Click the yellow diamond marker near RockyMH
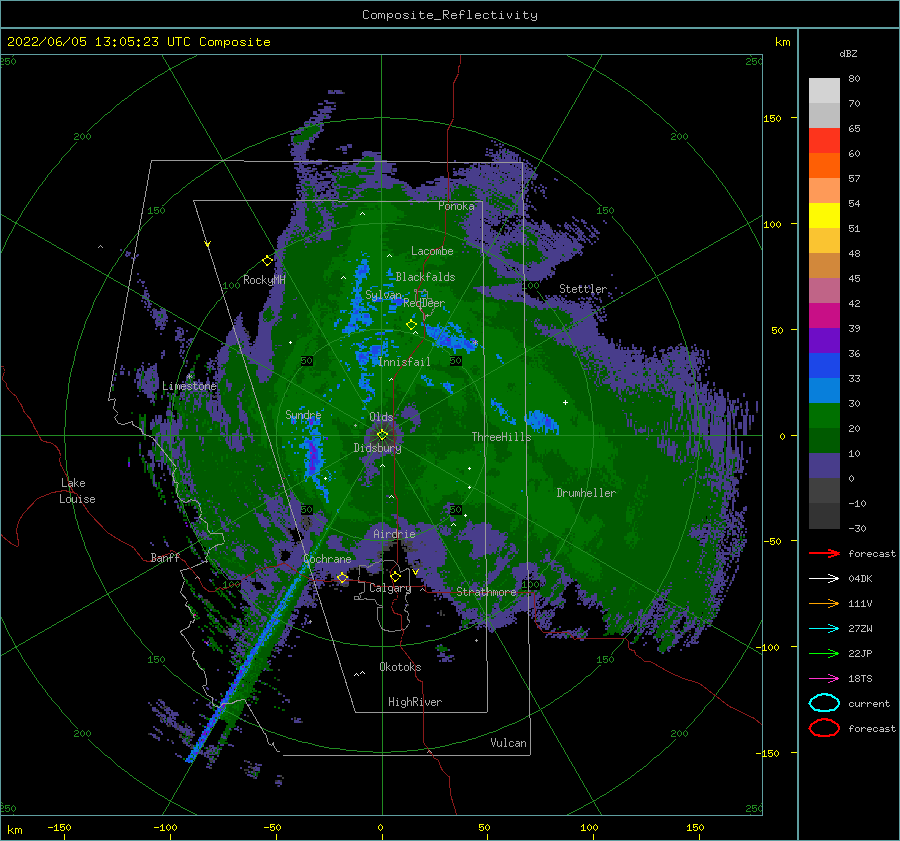The height and width of the screenshot is (841, 900). pyautogui.click(x=267, y=261)
